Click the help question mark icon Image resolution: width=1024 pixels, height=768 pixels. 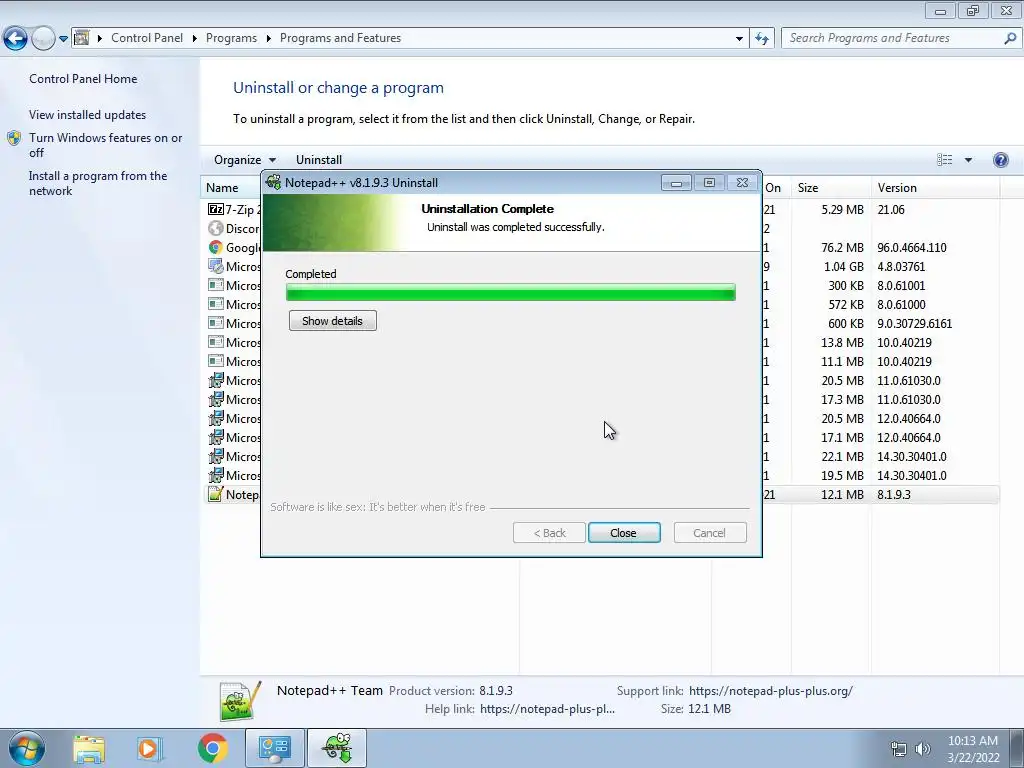[1000, 160]
